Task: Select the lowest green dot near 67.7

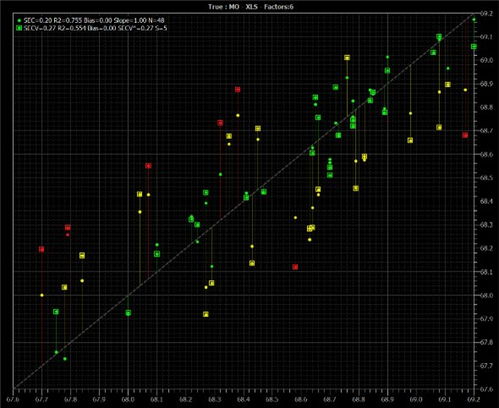Action: tap(65, 359)
